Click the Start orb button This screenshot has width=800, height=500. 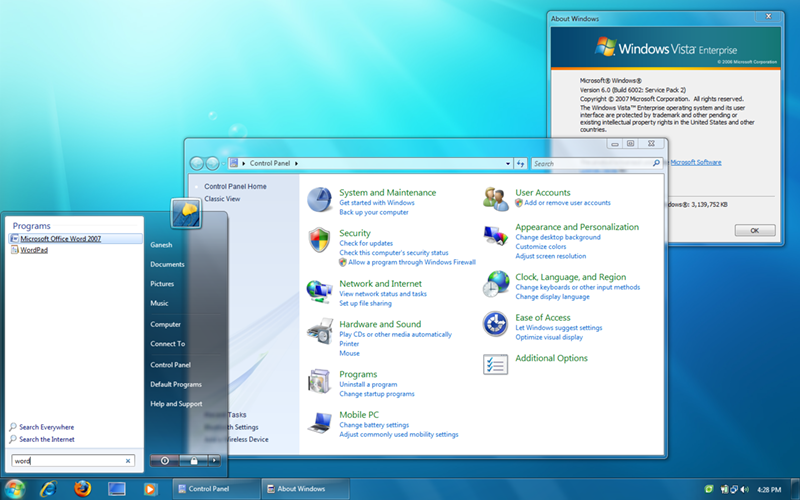(x=15, y=488)
